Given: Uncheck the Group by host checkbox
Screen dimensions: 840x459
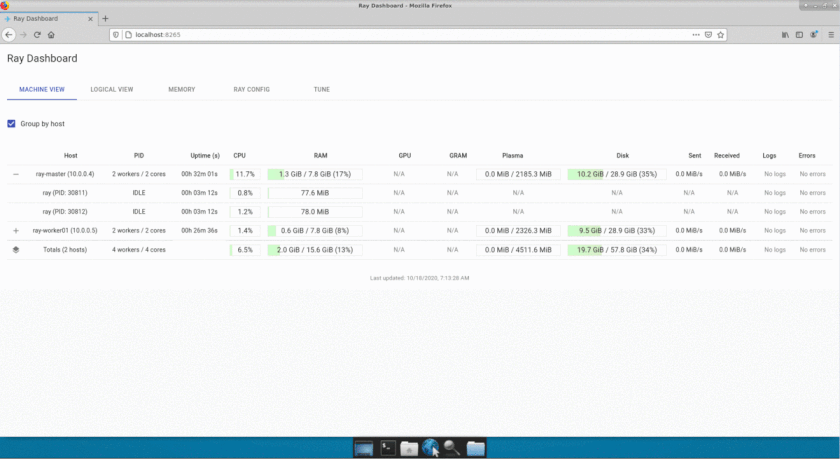Looking at the screenshot, I should click(x=11, y=124).
